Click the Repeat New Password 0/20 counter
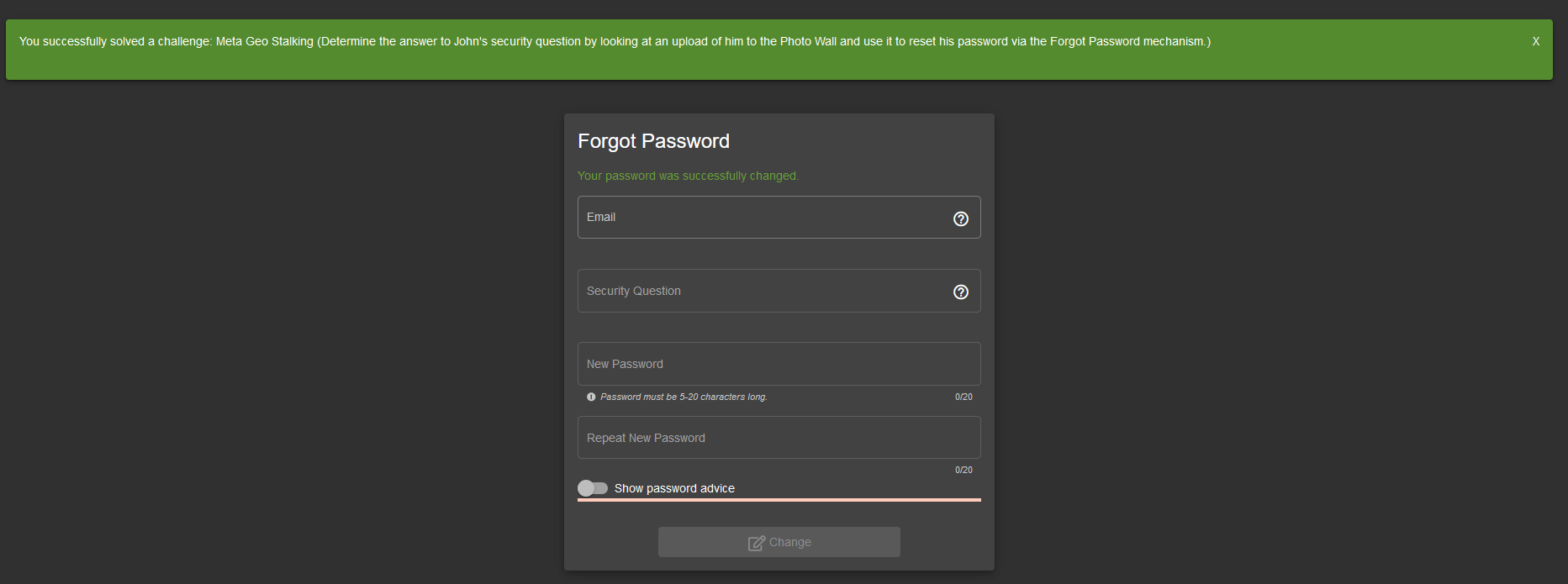 tap(964, 470)
